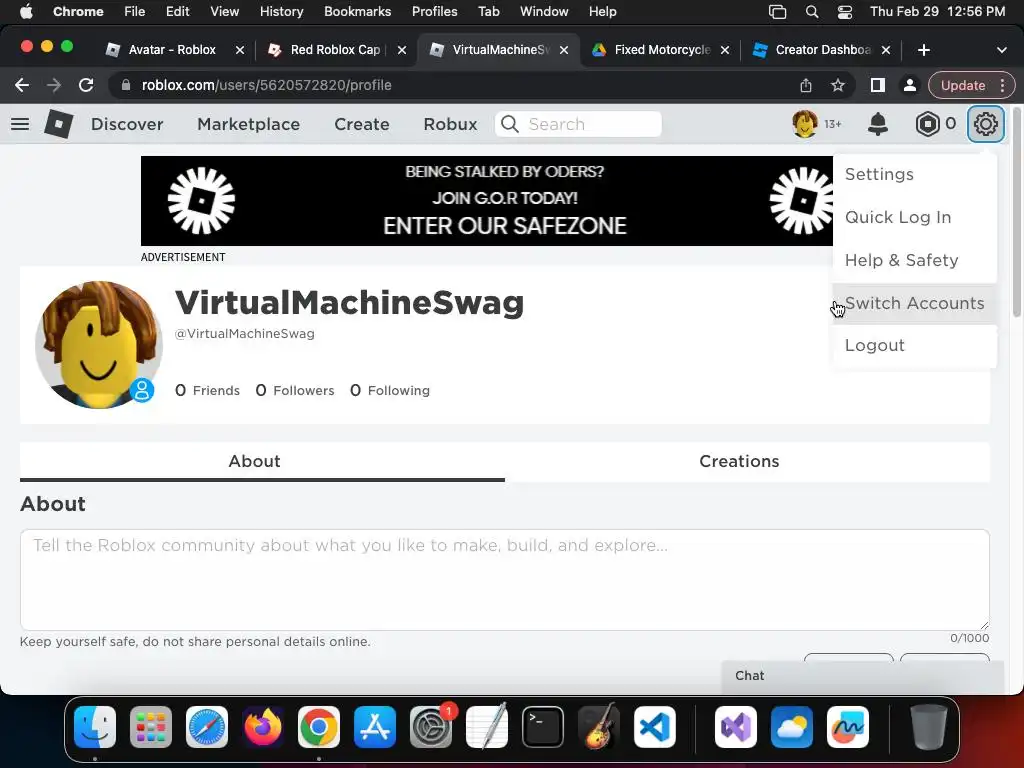The width and height of the screenshot is (1024, 768).
Task: Close the Avatar - Roblox tab
Action: pyautogui.click(x=240, y=50)
